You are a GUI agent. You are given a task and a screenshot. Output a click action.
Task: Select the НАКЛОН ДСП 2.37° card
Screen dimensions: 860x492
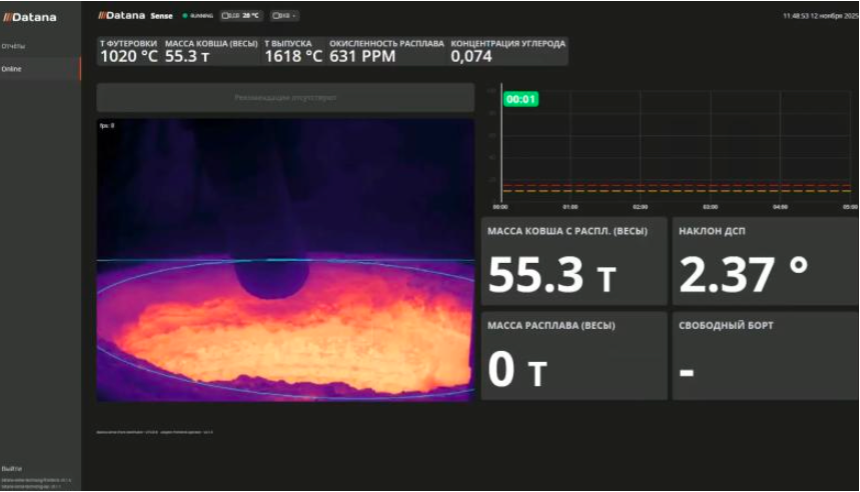point(765,261)
